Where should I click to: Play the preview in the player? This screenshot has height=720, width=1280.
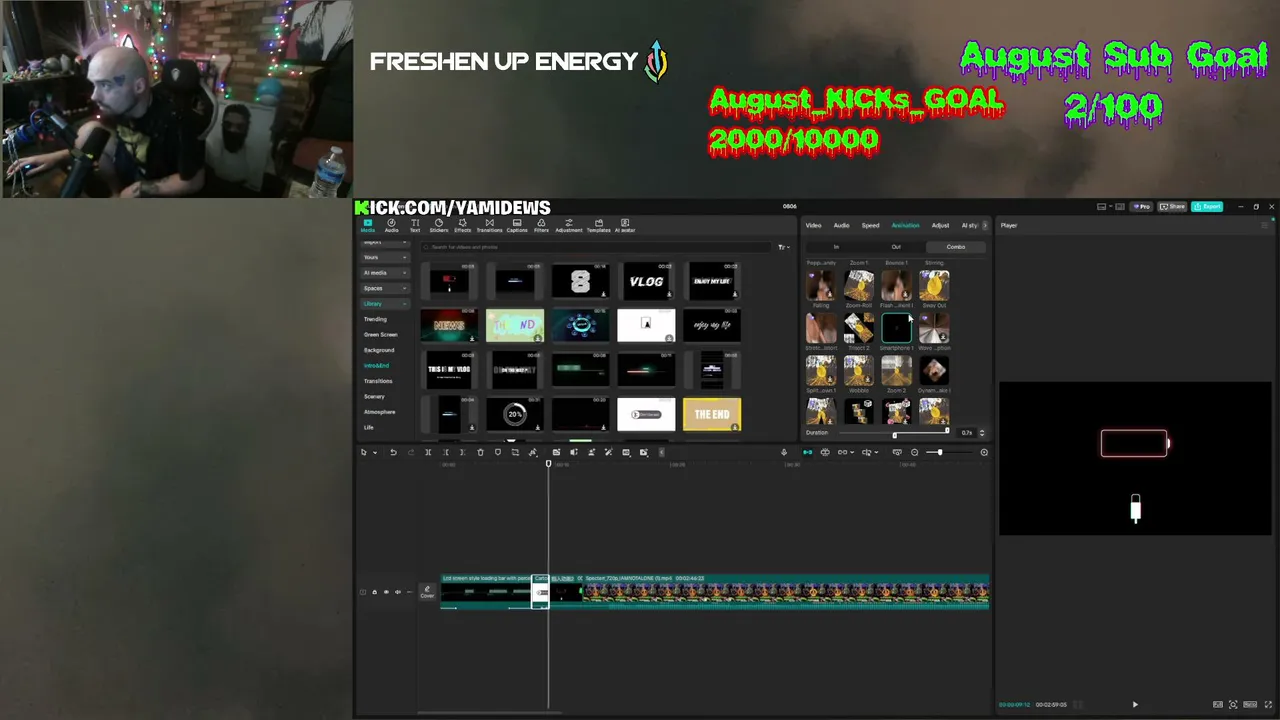point(1135,705)
